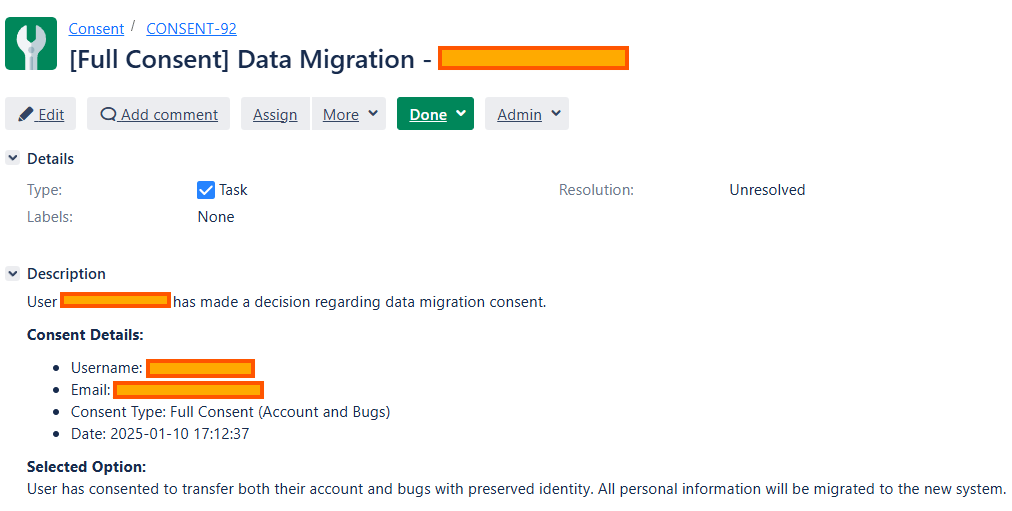The height and width of the screenshot is (511, 1012).
Task: Click the Unresolved resolution value
Action: (x=767, y=190)
